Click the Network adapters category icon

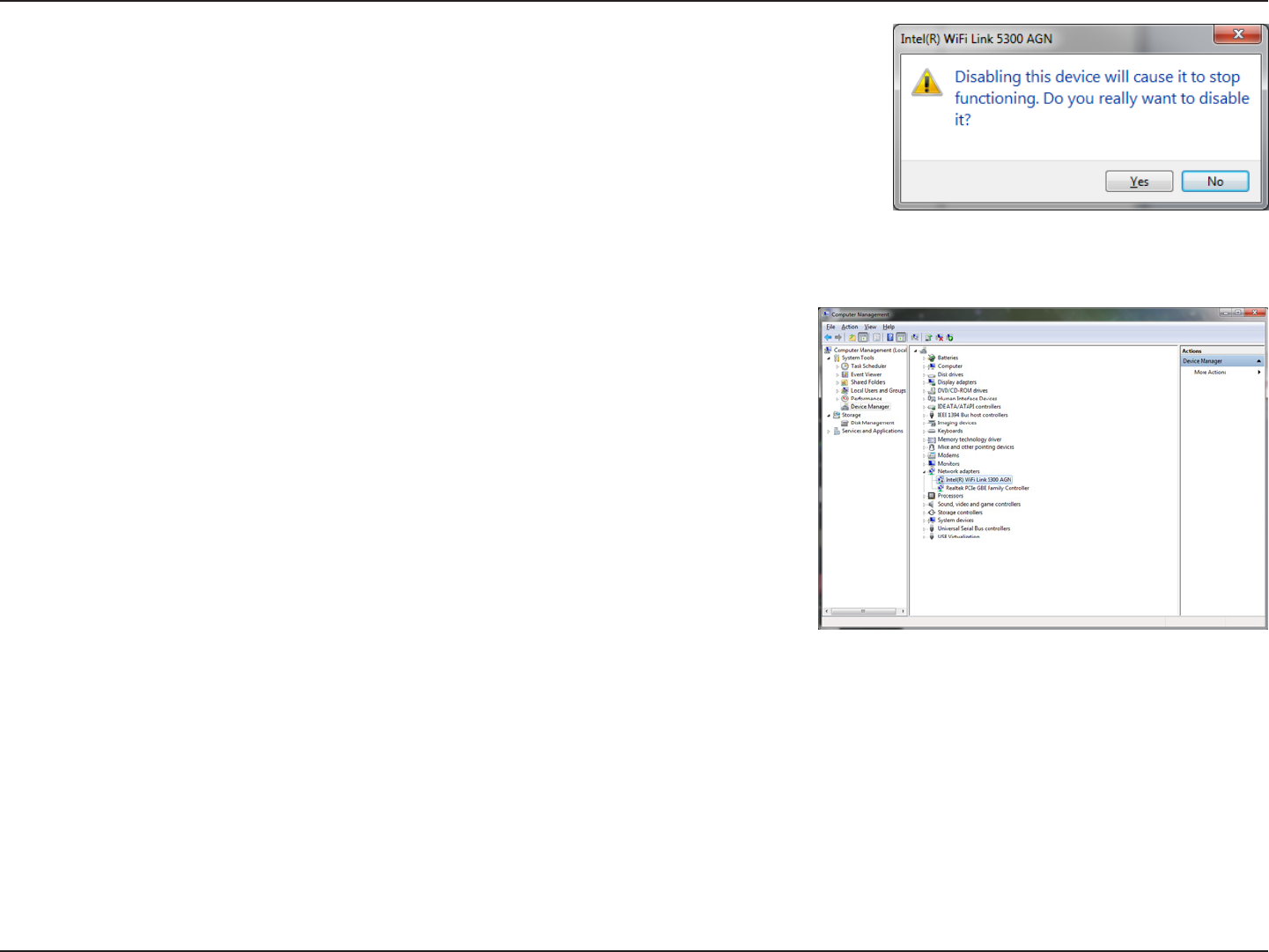(x=932, y=472)
